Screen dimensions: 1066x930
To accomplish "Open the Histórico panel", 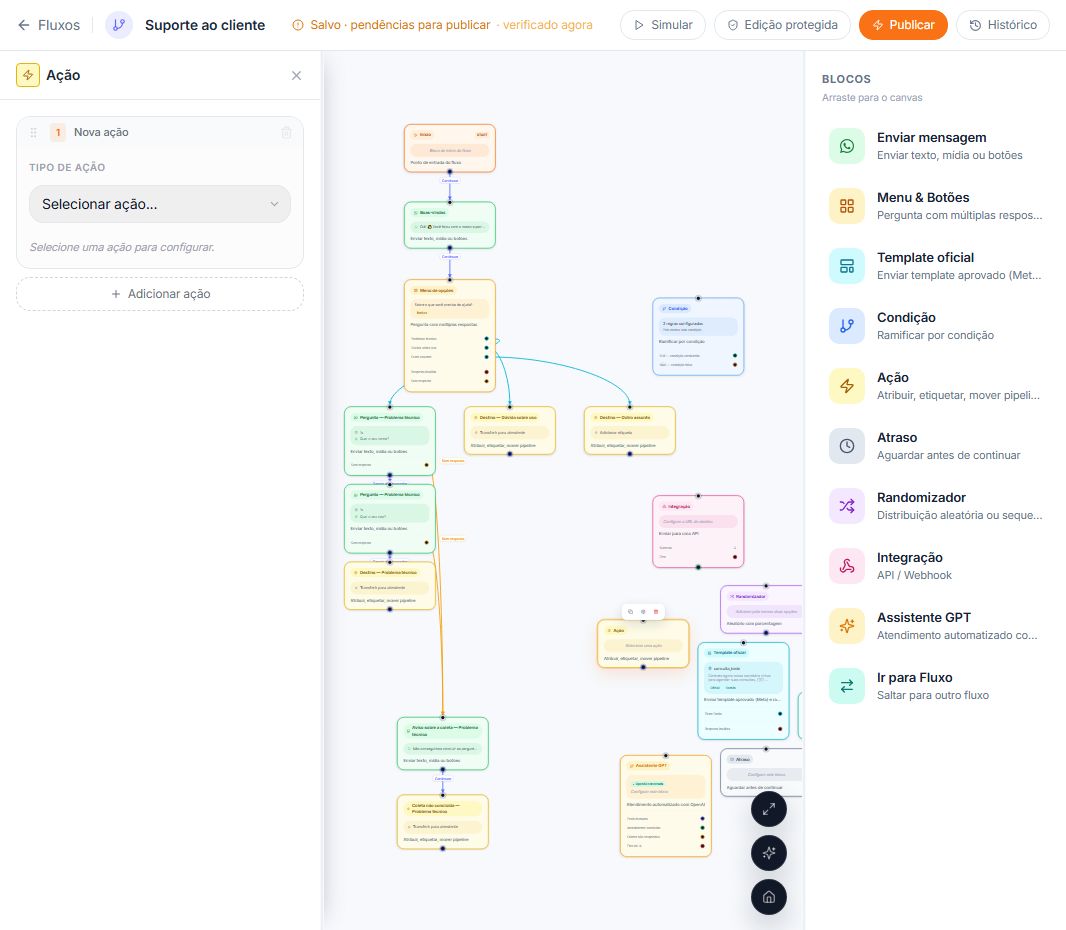I will pos(1003,25).
